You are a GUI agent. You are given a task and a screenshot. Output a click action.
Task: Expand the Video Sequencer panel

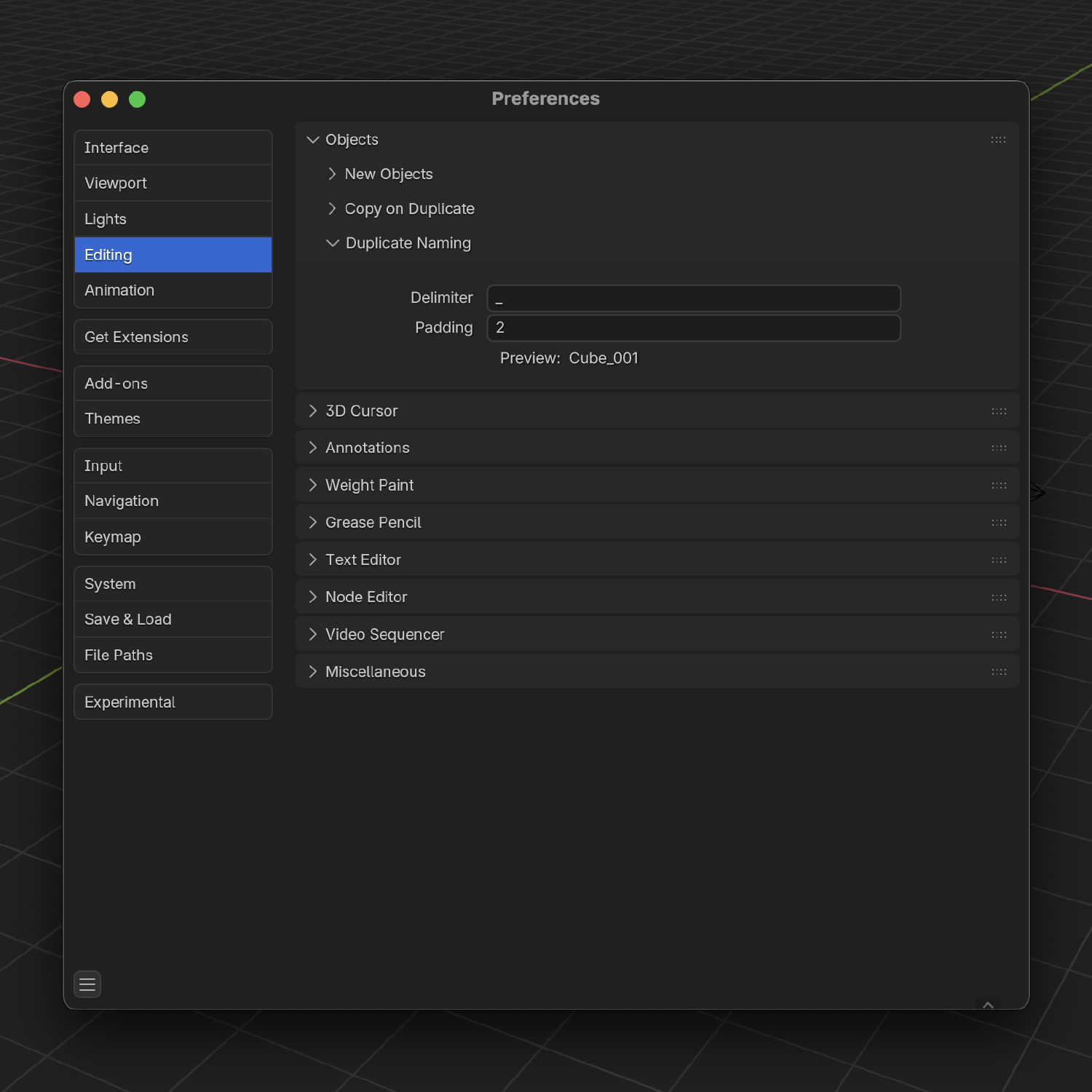click(x=313, y=635)
